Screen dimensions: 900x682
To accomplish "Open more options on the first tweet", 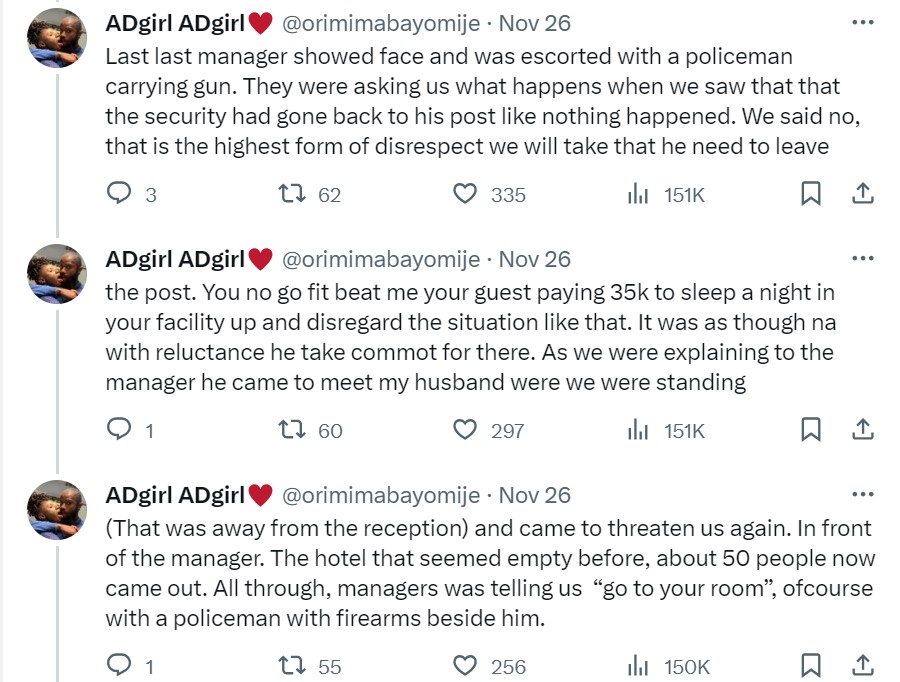I will 861,22.
